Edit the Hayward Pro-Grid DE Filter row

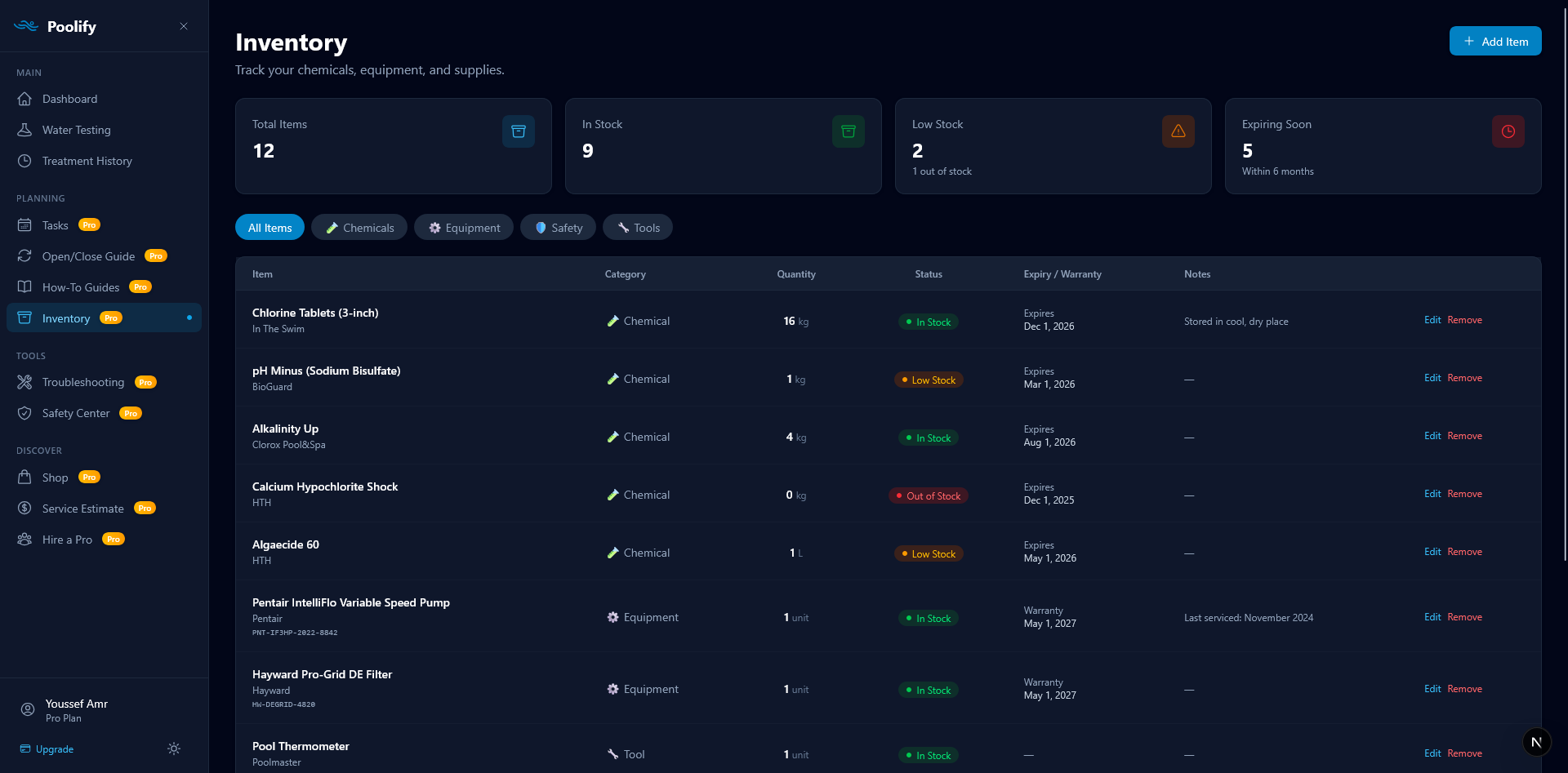(1432, 689)
